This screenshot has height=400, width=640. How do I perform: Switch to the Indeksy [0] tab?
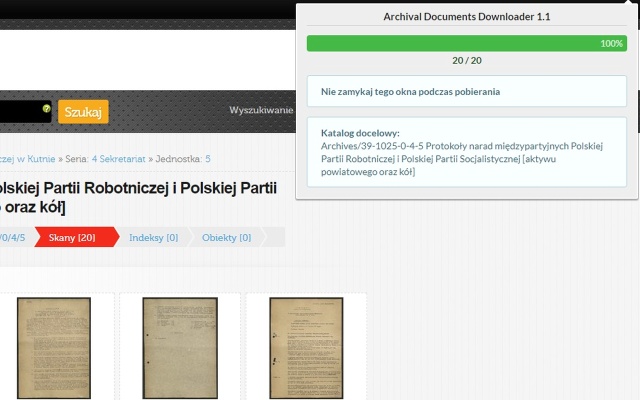153,238
